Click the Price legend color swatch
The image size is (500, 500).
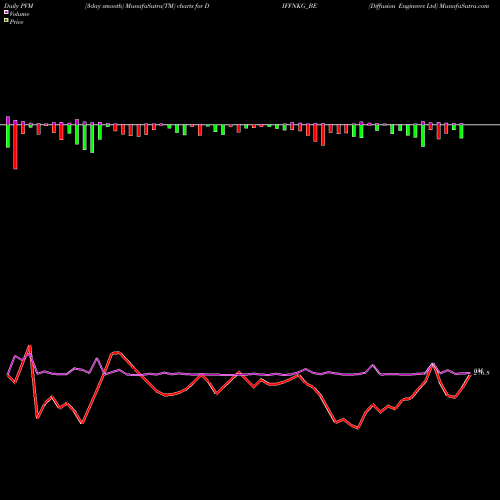point(6,20)
